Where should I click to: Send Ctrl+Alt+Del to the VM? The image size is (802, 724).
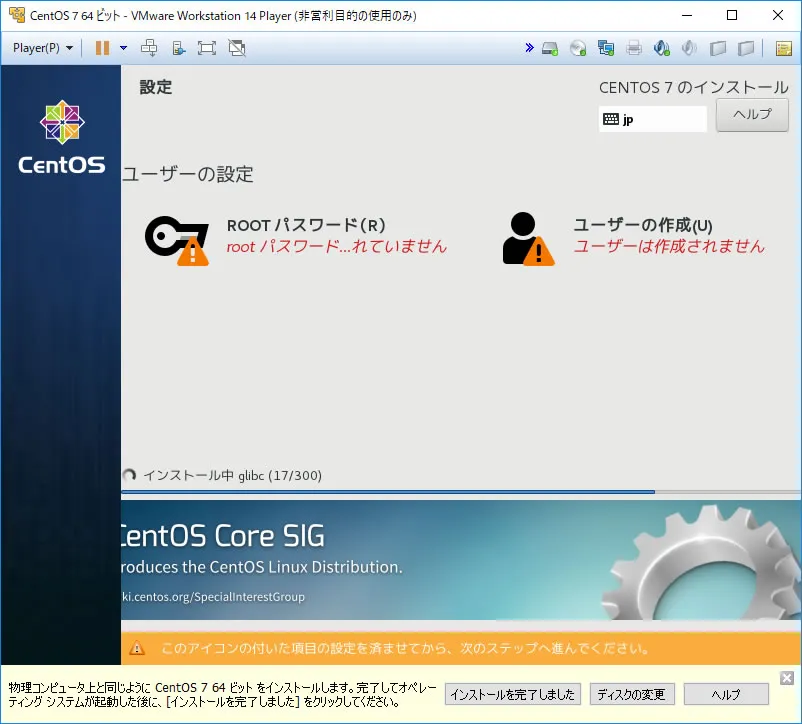tap(149, 48)
